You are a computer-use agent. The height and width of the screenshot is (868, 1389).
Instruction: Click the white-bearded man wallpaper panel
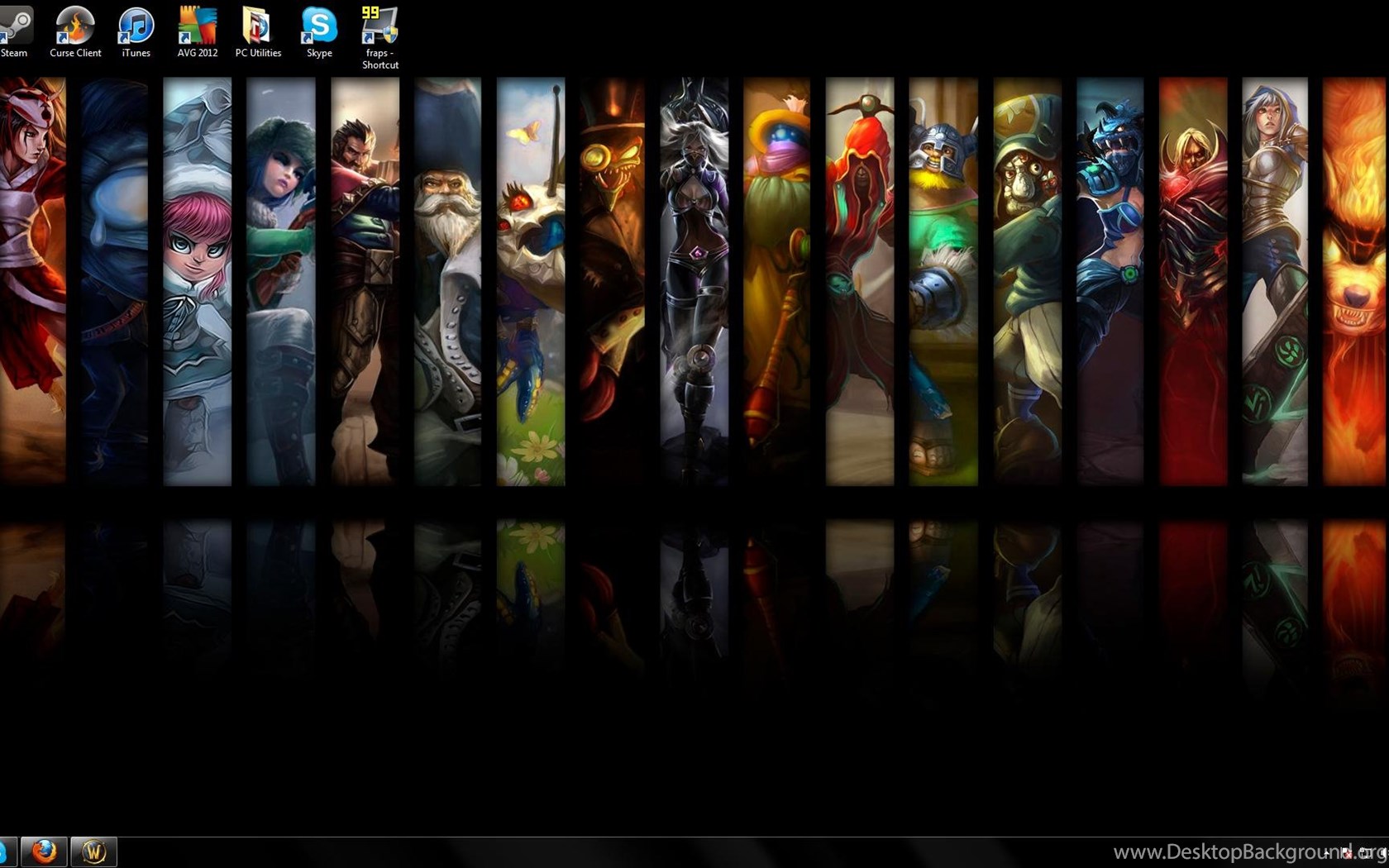(x=447, y=281)
